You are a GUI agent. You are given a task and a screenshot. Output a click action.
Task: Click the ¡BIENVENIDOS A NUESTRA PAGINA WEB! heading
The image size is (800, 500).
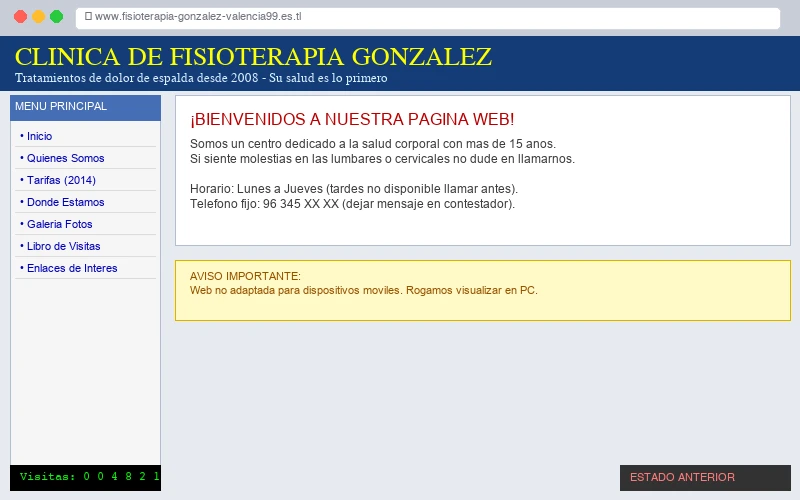(x=352, y=119)
